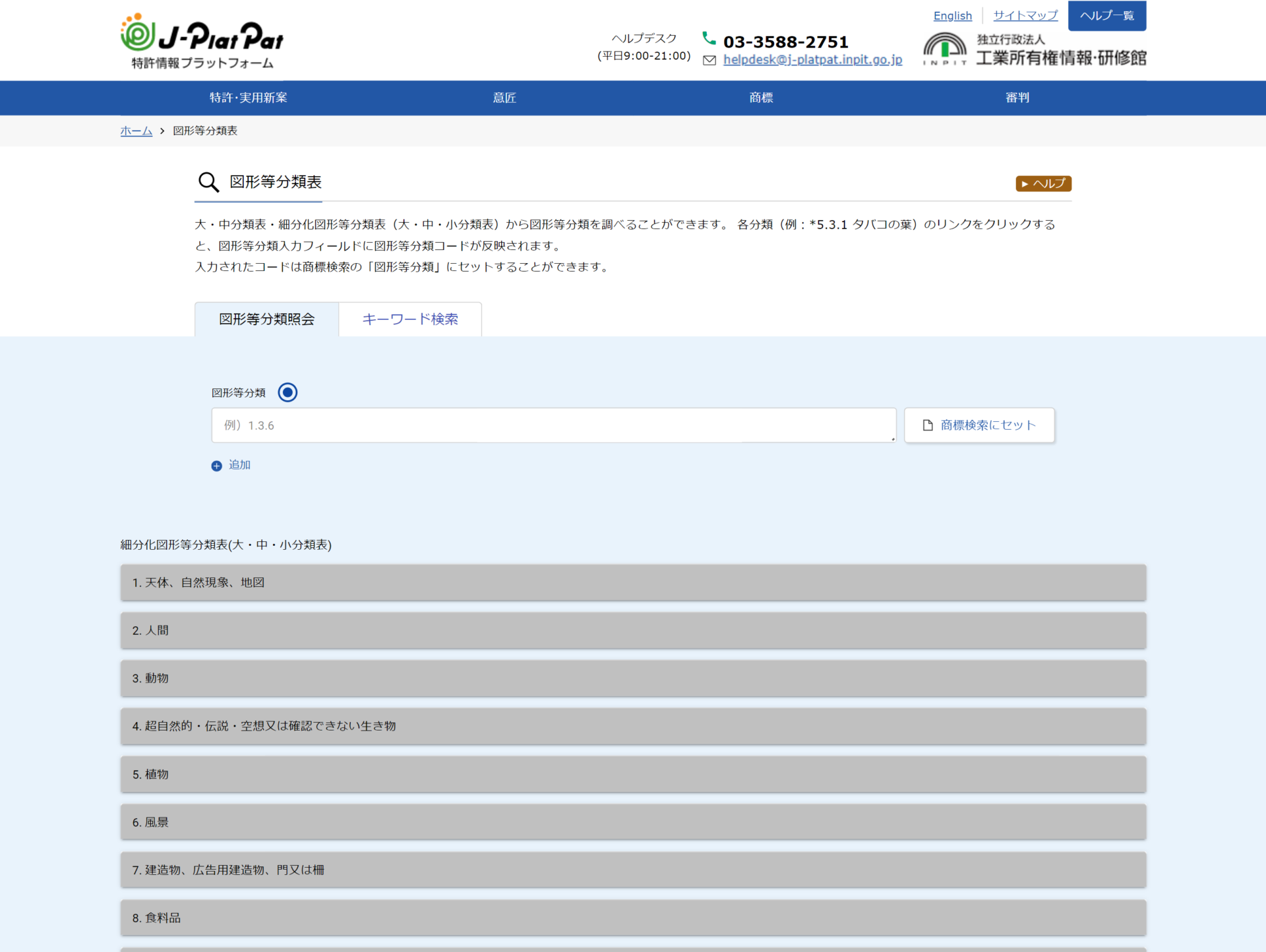The width and height of the screenshot is (1266, 952).
Task: Click the 細分化図形等分類表 heading text
Action: [226, 545]
